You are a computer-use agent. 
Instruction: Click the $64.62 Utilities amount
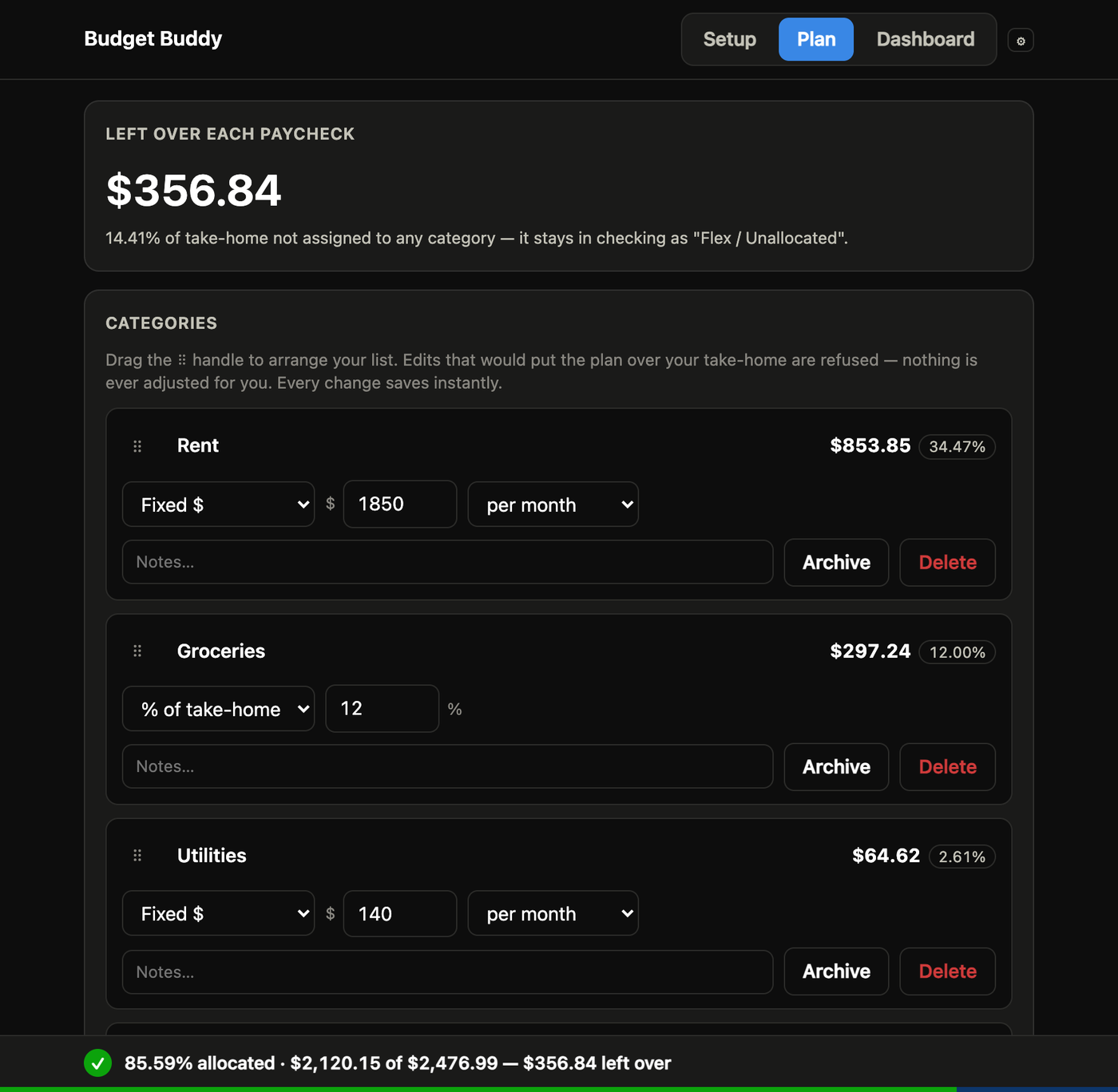pyautogui.click(x=886, y=856)
